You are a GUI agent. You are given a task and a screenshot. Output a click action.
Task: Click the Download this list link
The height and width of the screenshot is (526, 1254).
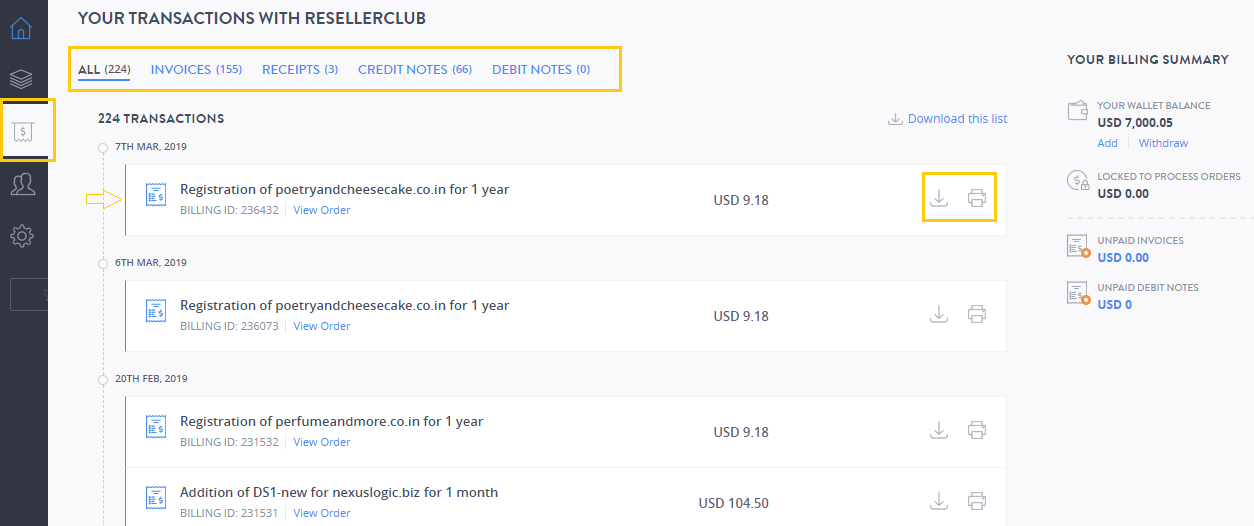coord(948,119)
